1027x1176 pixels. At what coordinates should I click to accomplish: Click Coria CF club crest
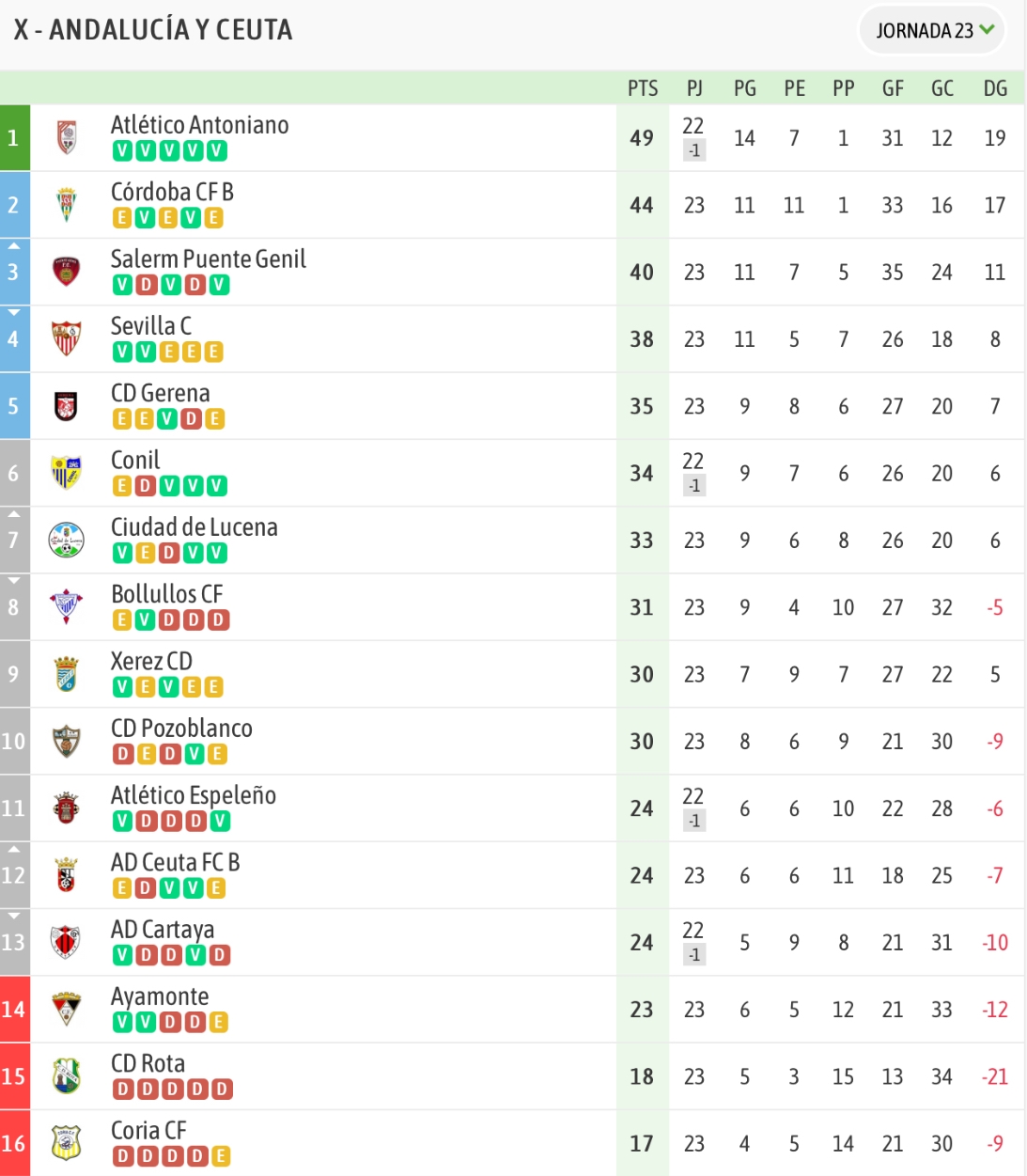(67, 1143)
